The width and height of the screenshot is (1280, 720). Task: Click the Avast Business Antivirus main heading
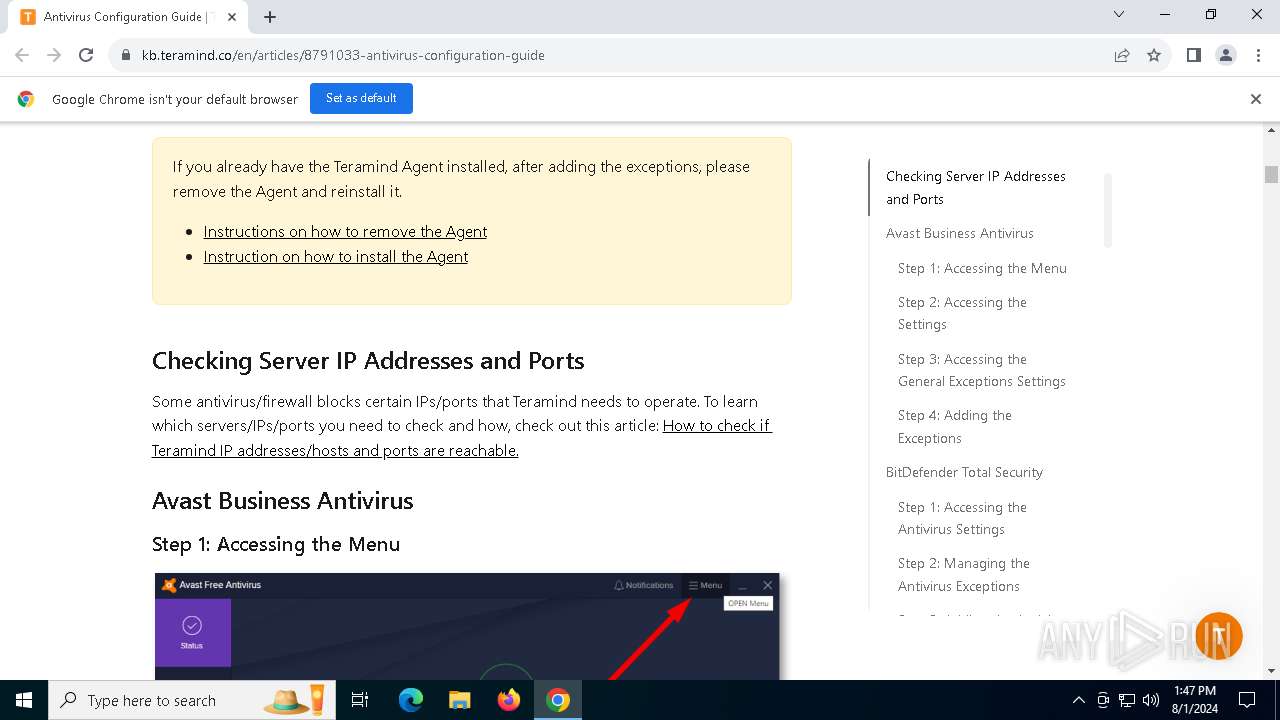283,501
